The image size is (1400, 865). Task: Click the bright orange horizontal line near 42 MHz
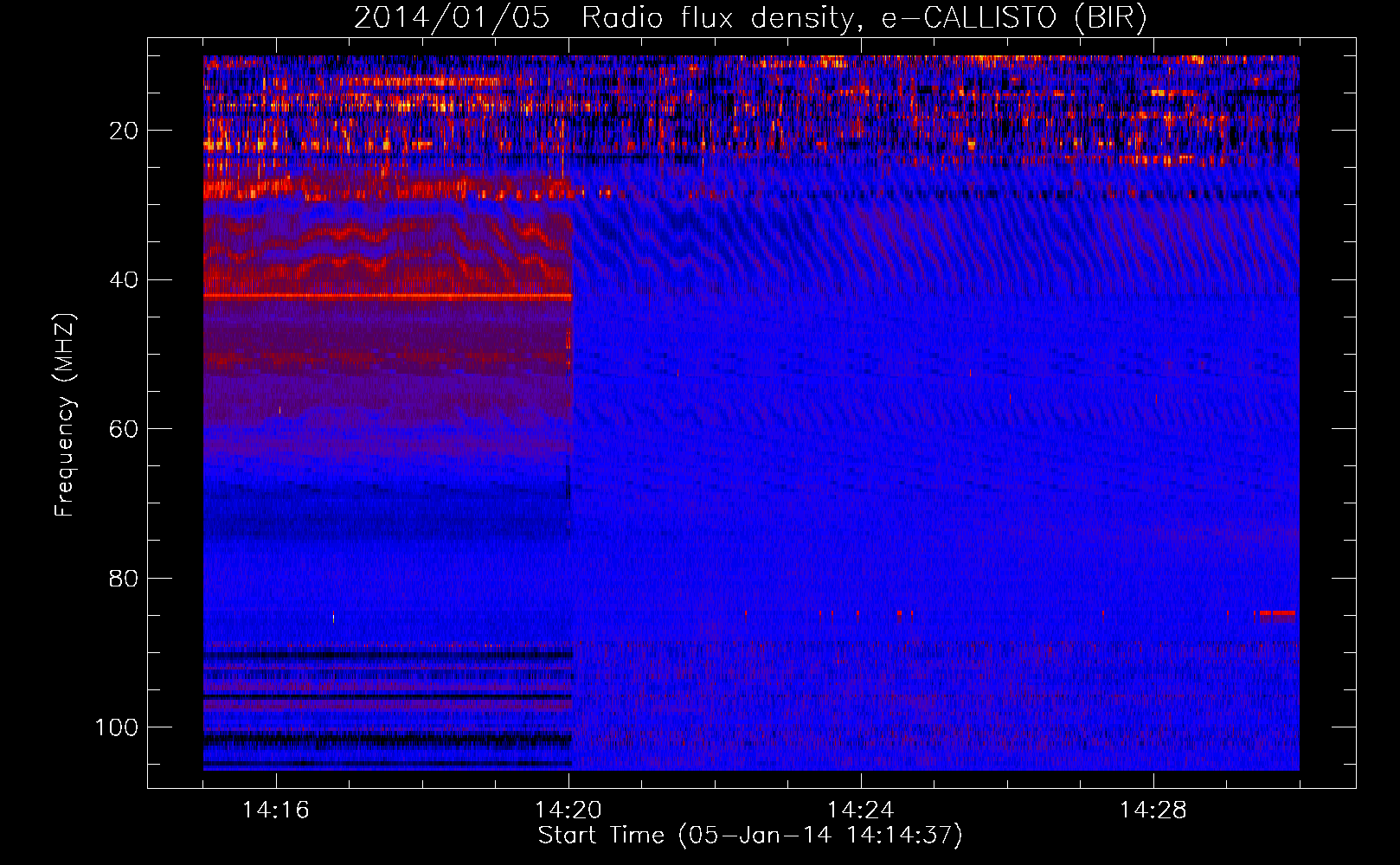pyautogui.click(x=388, y=297)
